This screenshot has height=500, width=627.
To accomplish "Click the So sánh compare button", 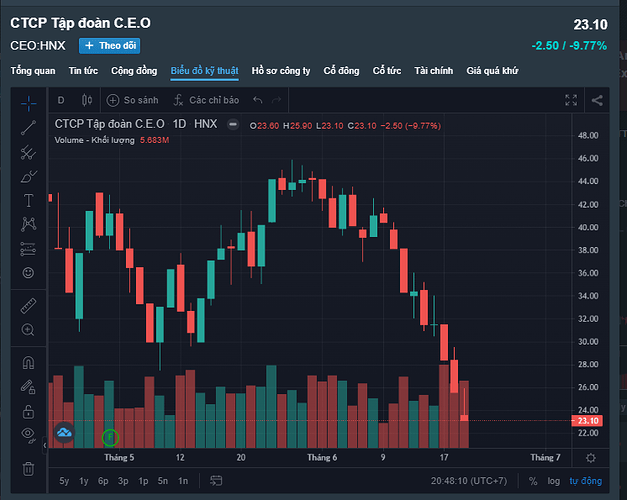I will coord(133,100).
